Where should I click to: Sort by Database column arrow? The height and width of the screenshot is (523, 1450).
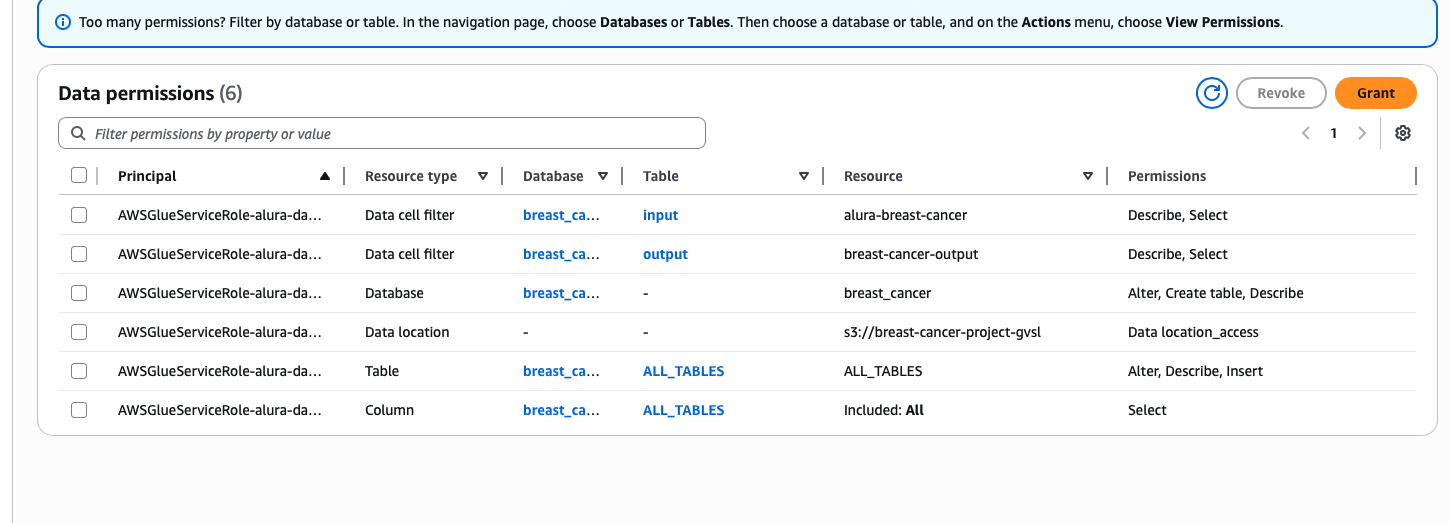pyautogui.click(x=603, y=176)
